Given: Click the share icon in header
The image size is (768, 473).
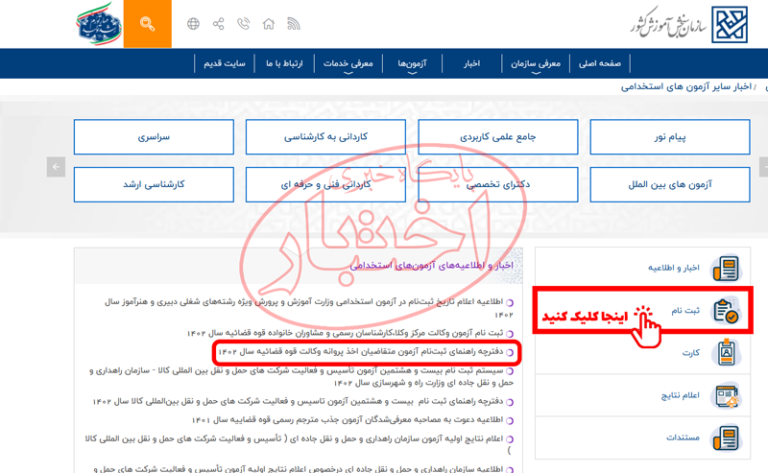Looking at the screenshot, I should pos(219,23).
